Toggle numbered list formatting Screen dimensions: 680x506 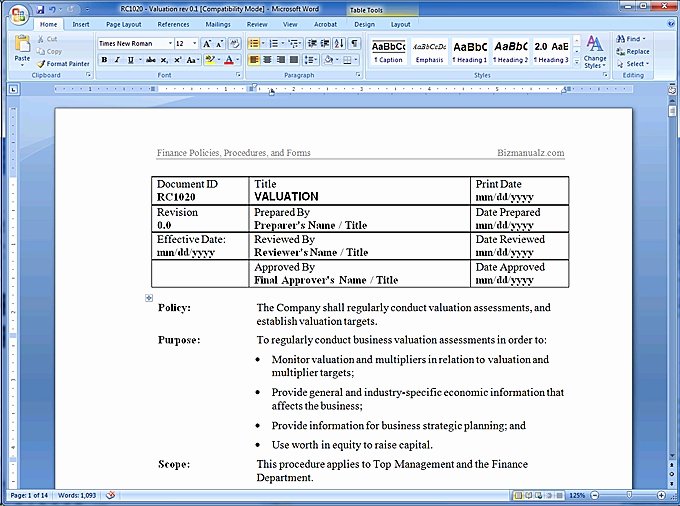coord(274,43)
